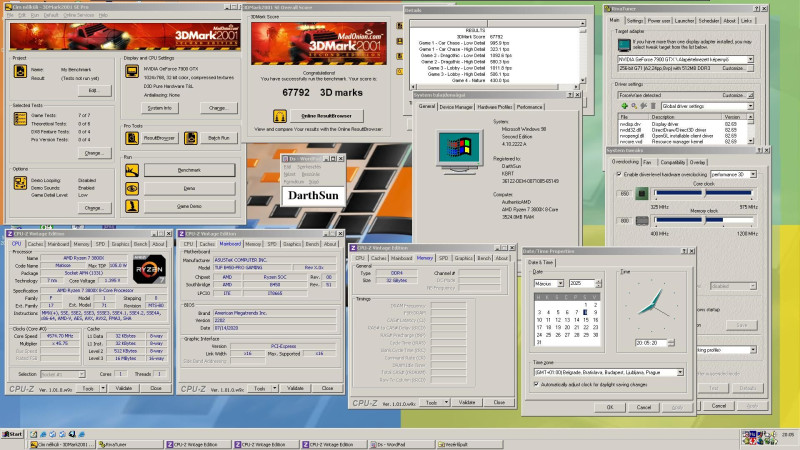Click the core clock chip icon
Viewport: 800px width, 450px height.
[x=642, y=193]
